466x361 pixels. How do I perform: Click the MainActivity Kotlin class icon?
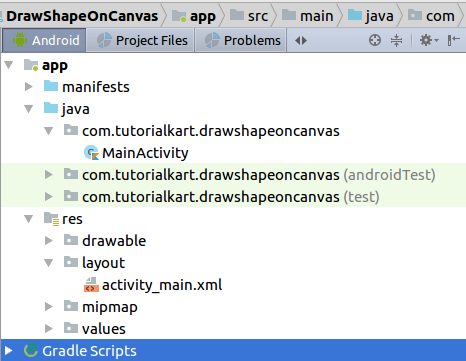click(91, 153)
